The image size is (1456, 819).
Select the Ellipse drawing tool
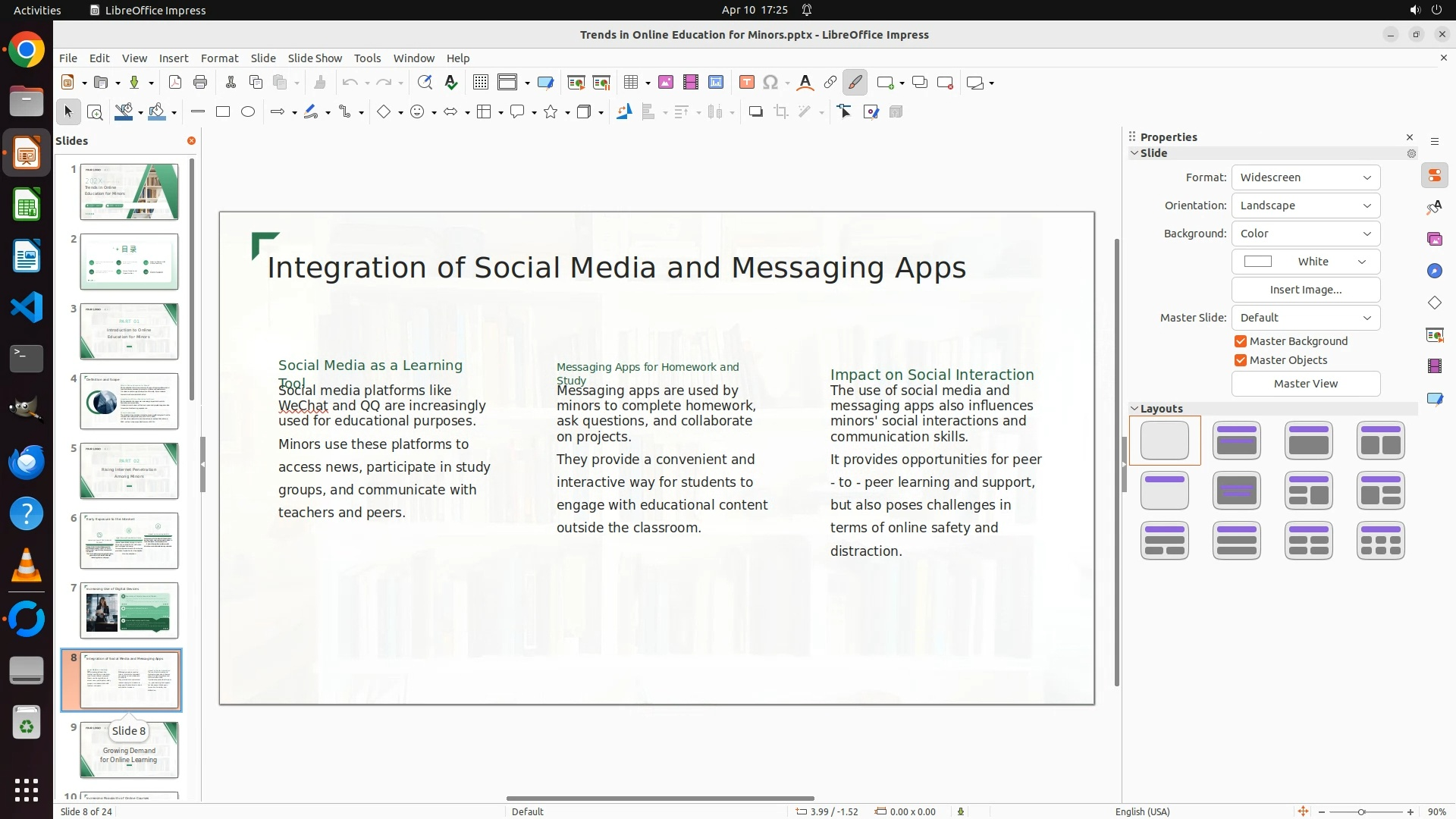click(x=248, y=112)
